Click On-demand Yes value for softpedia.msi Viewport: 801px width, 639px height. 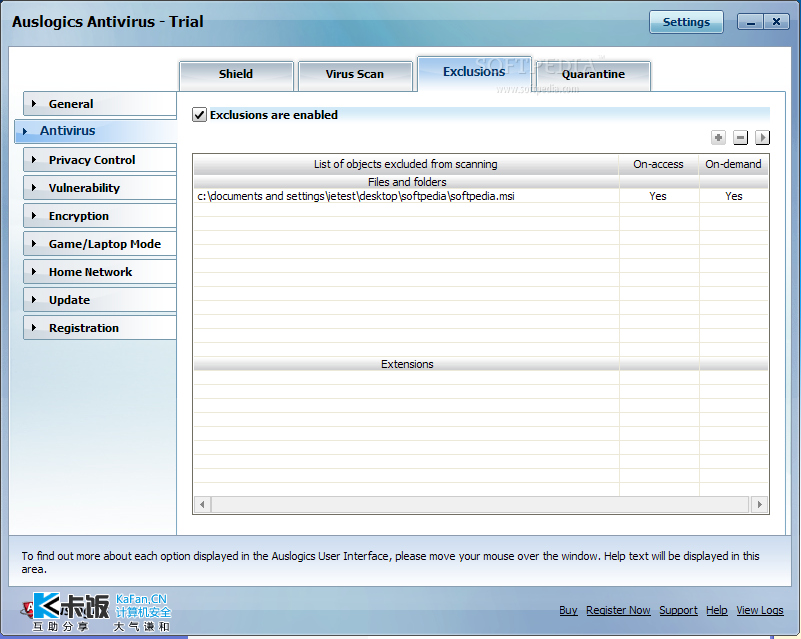click(734, 196)
